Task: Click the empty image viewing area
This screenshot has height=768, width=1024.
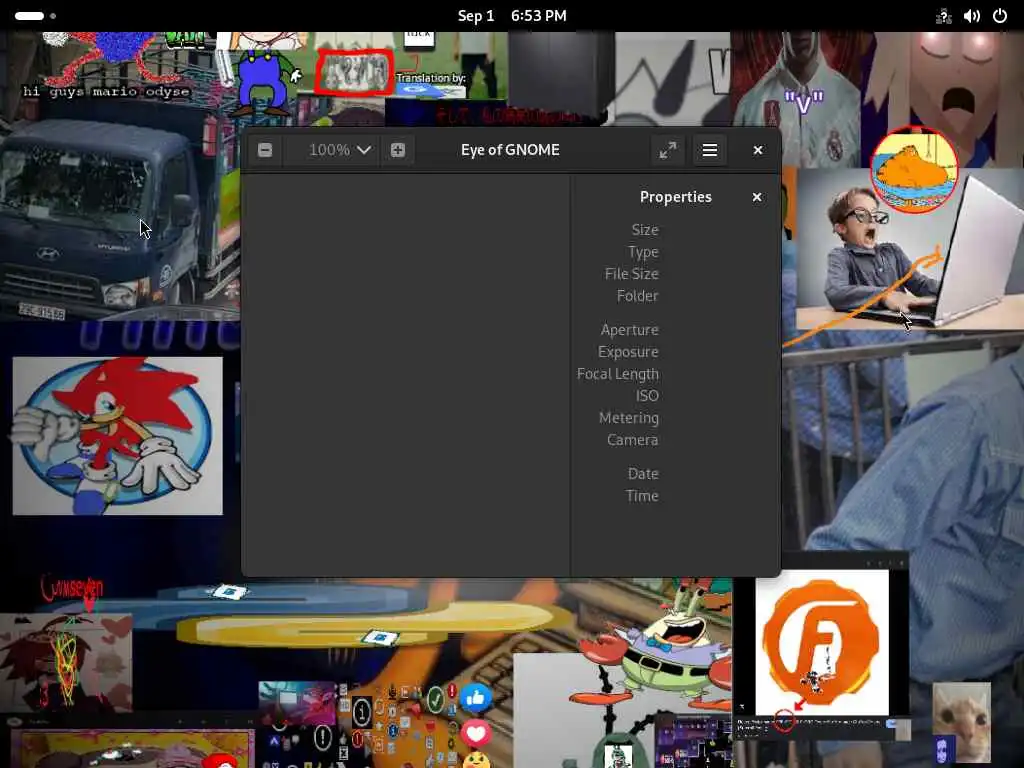Action: point(406,376)
